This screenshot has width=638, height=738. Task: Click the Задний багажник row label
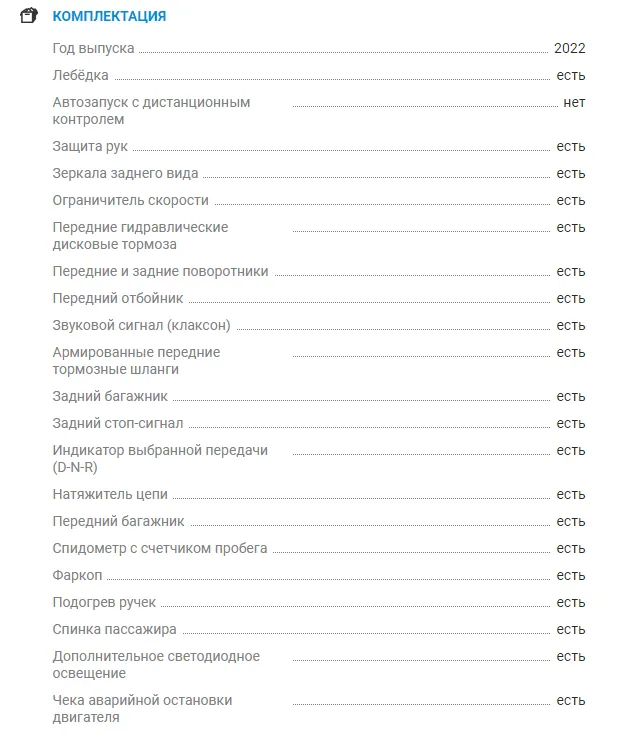click(110, 397)
